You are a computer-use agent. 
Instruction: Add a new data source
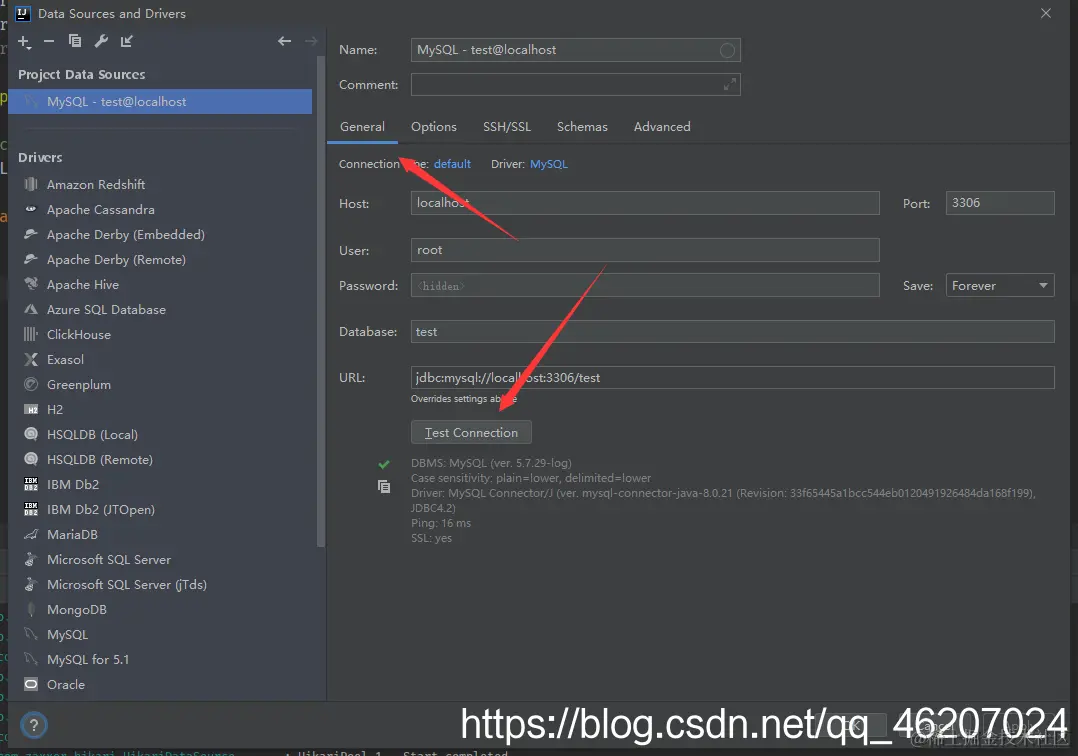click(23, 41)
